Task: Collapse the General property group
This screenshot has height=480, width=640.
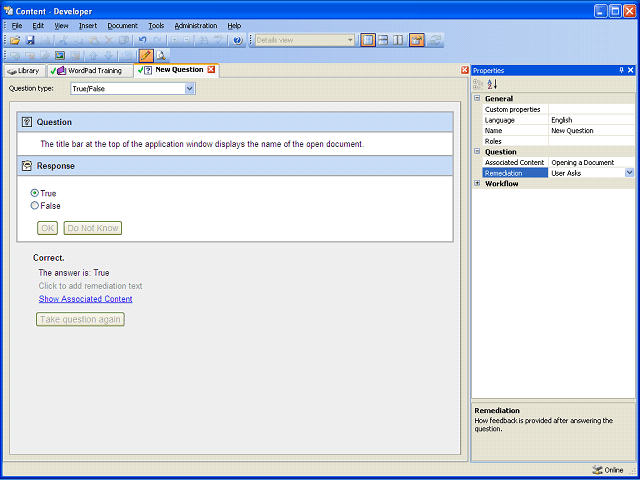Action: [477, 98]
